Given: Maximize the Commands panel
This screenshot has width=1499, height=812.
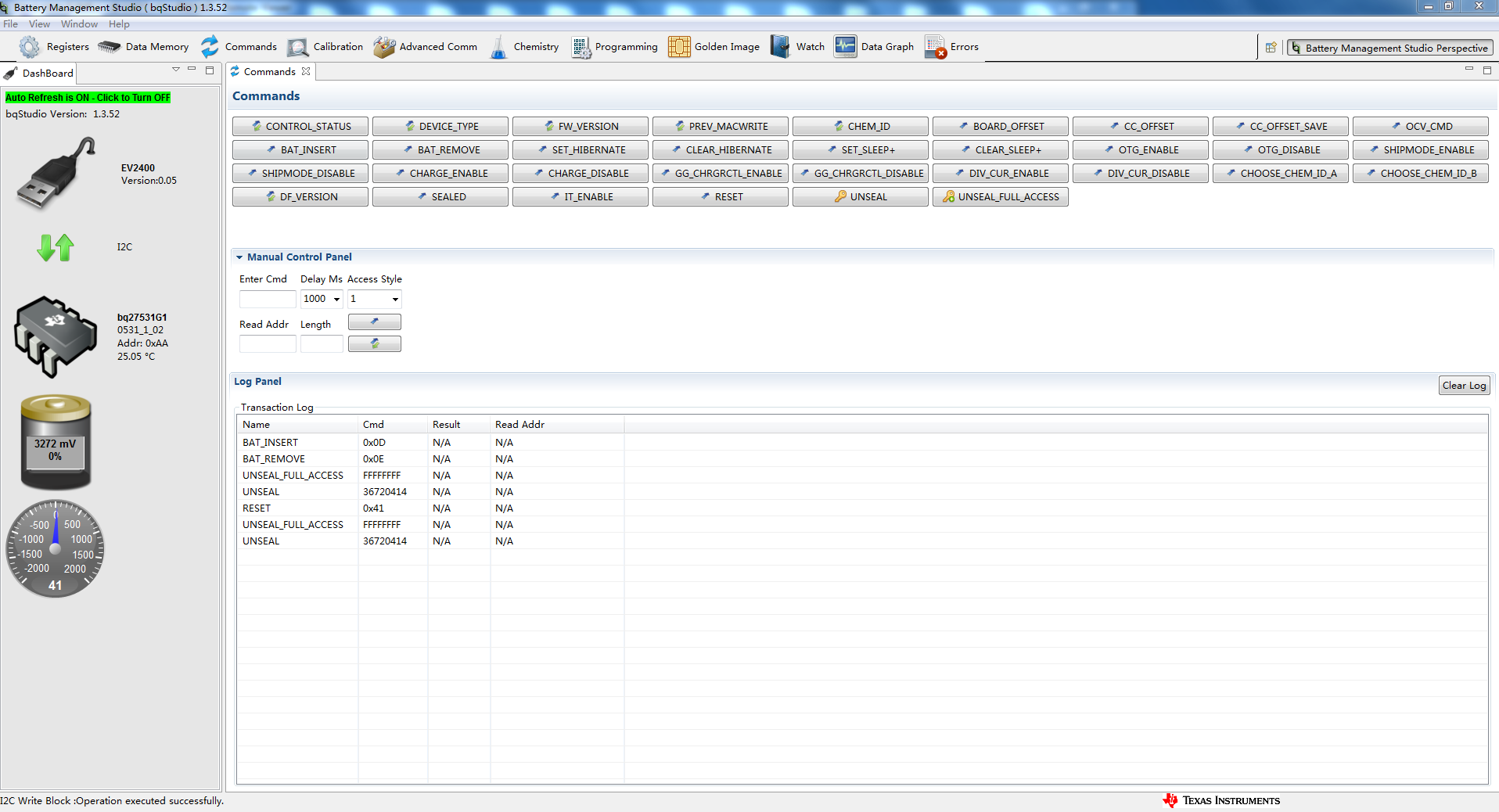Looking at the screenshot, I should click(1487, 70).
